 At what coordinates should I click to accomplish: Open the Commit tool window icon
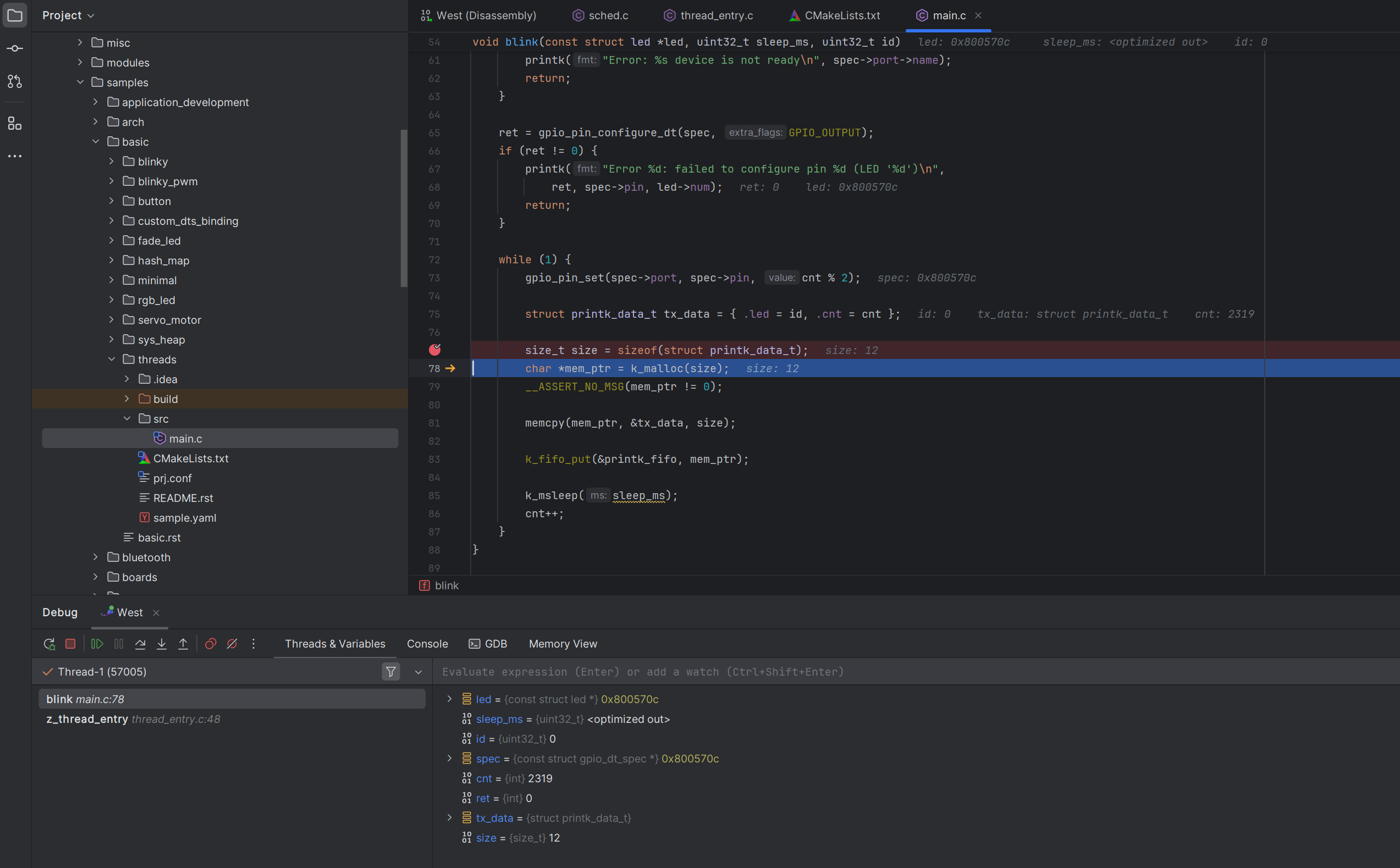15,48
